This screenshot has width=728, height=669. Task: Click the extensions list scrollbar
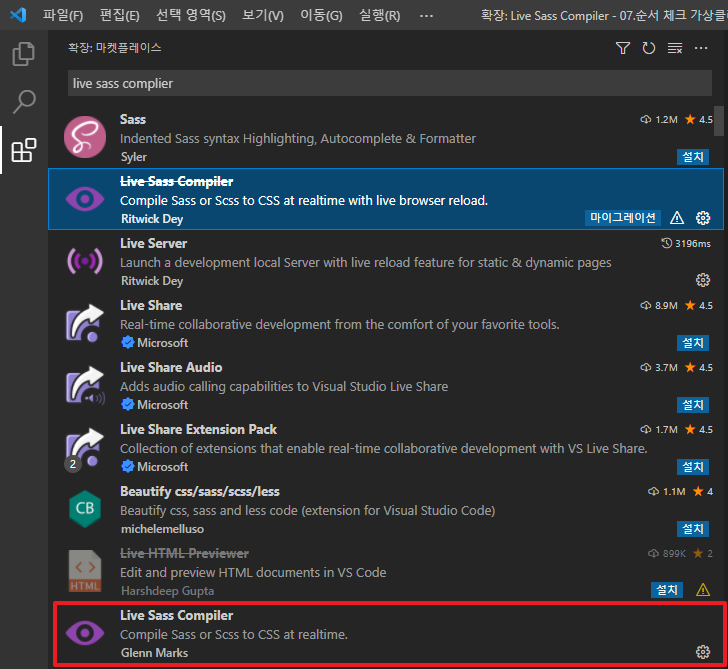point(719,121)
